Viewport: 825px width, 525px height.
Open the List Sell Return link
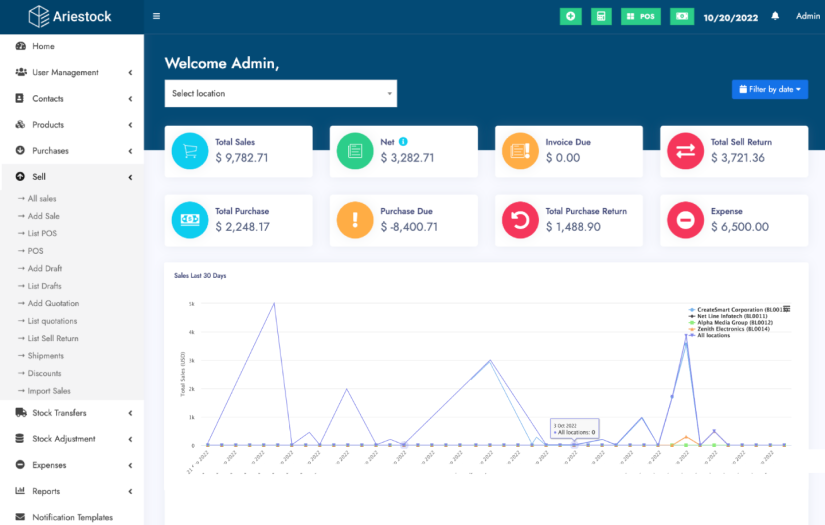point(53,338)
